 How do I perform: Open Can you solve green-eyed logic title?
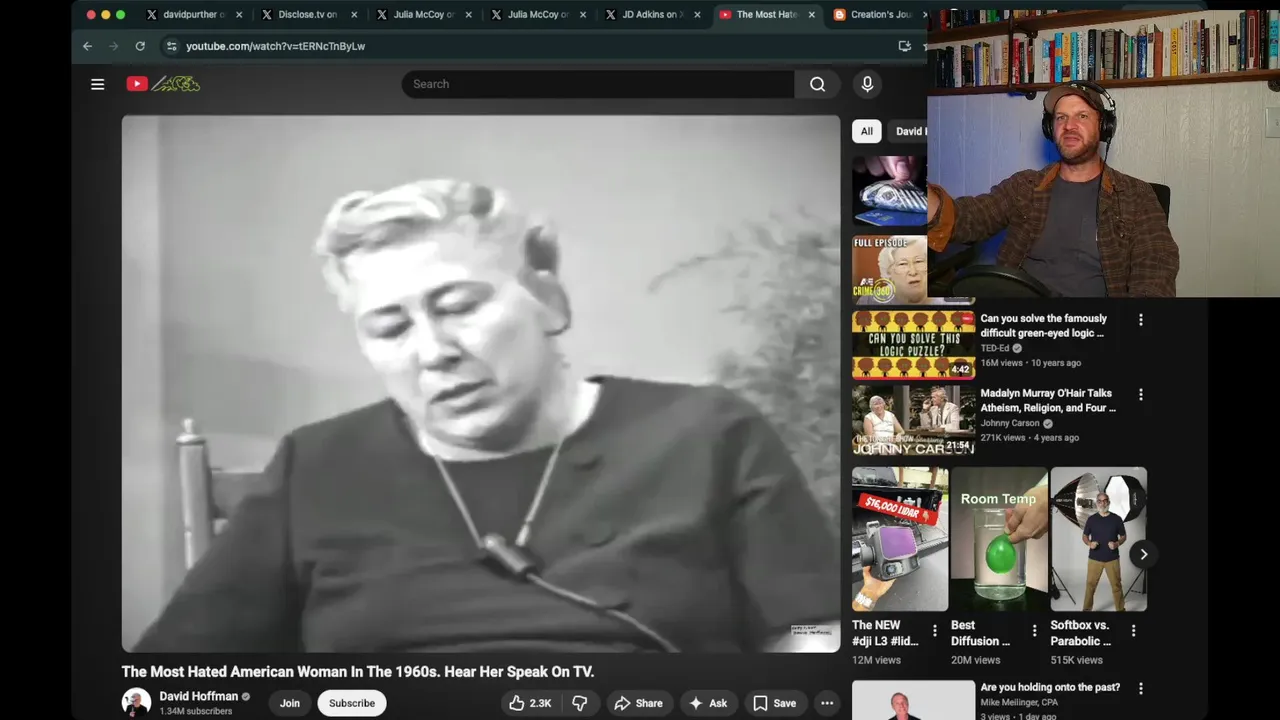pyautogui.click(x=1043, y=326)
